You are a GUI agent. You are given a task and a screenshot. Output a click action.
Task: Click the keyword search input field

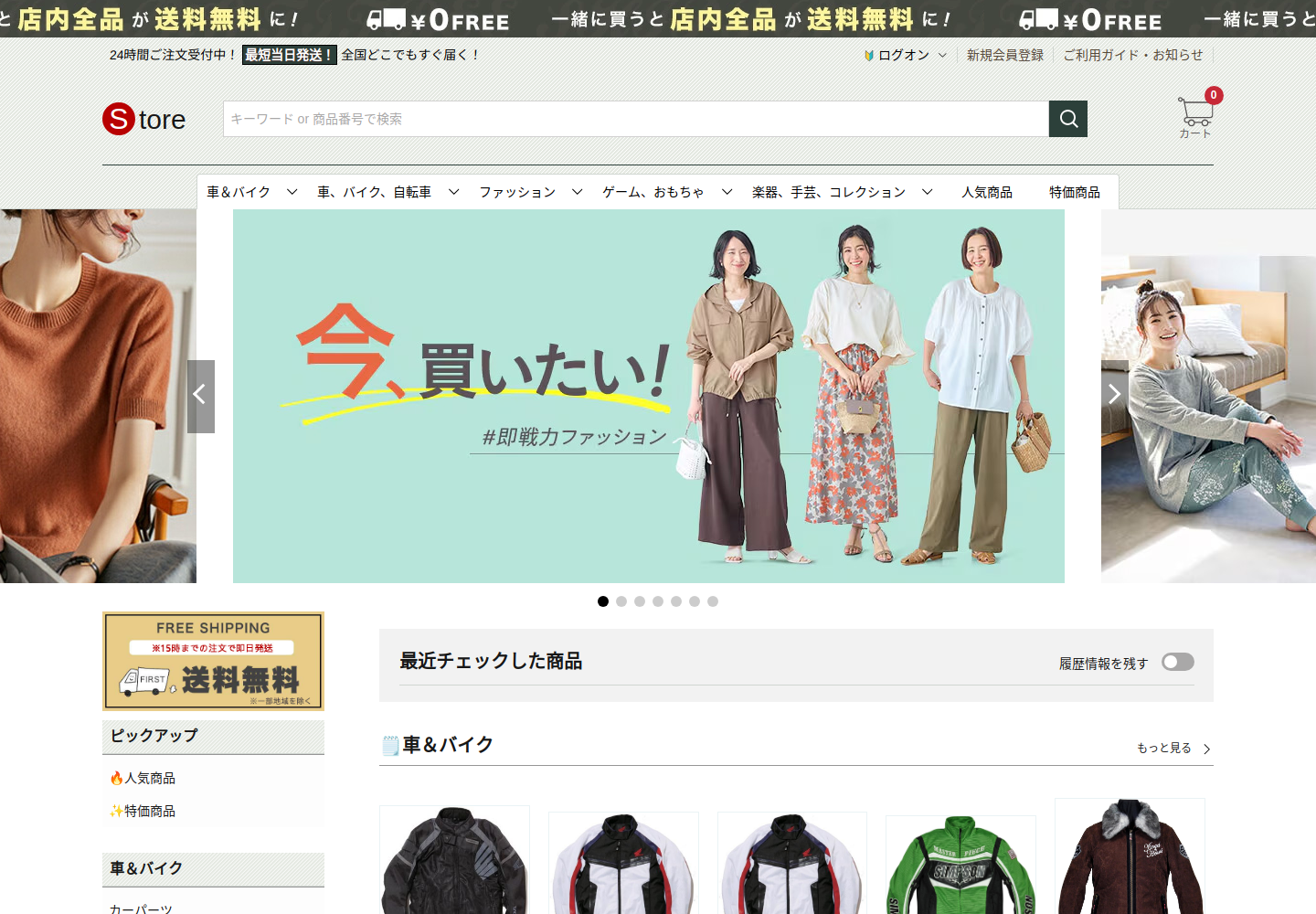click(636, 119)
